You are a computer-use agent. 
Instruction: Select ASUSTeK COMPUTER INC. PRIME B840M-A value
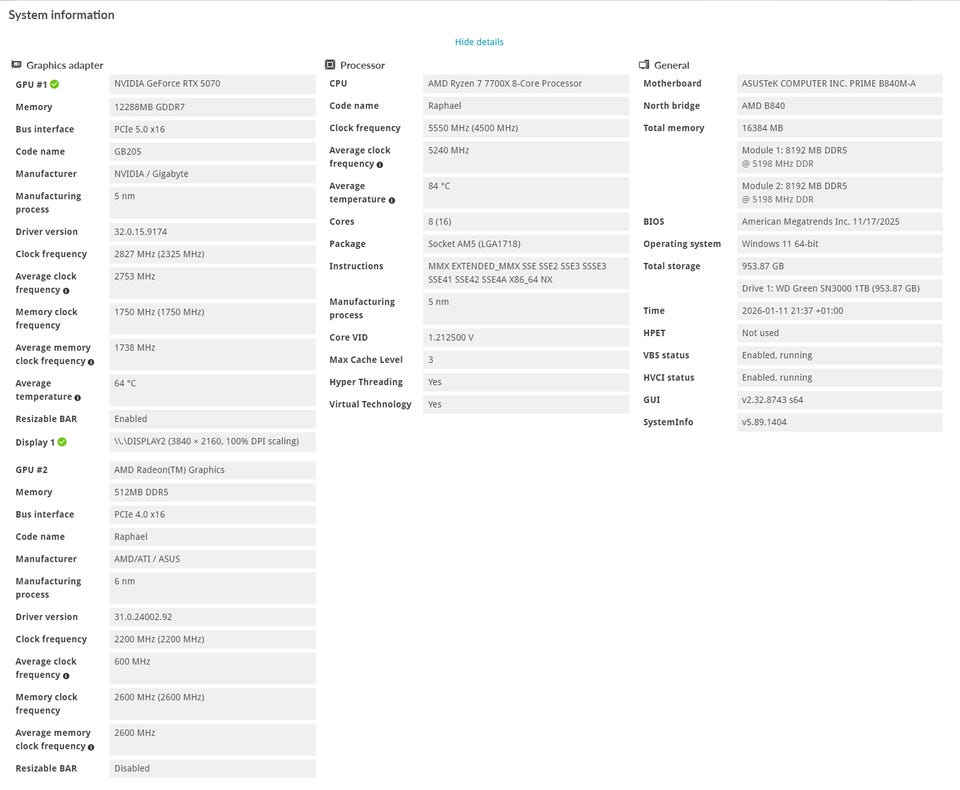(840, 83)
